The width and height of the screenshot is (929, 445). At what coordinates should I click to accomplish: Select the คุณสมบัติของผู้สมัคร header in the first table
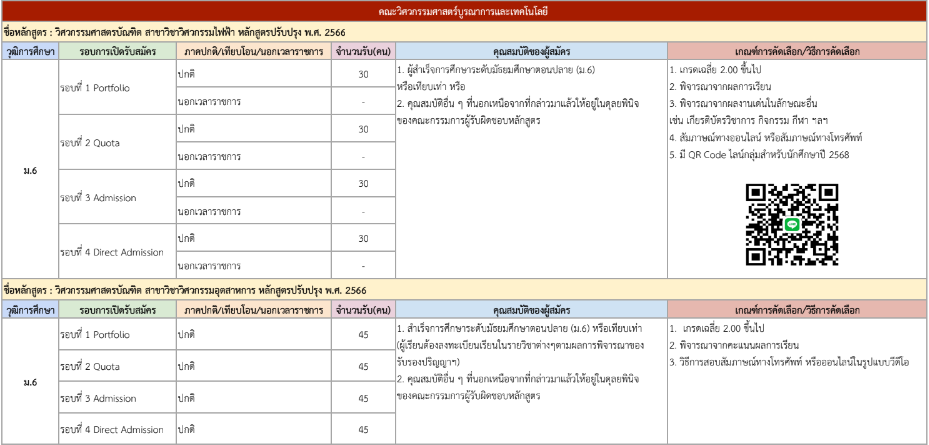click(x=530, y=50)
